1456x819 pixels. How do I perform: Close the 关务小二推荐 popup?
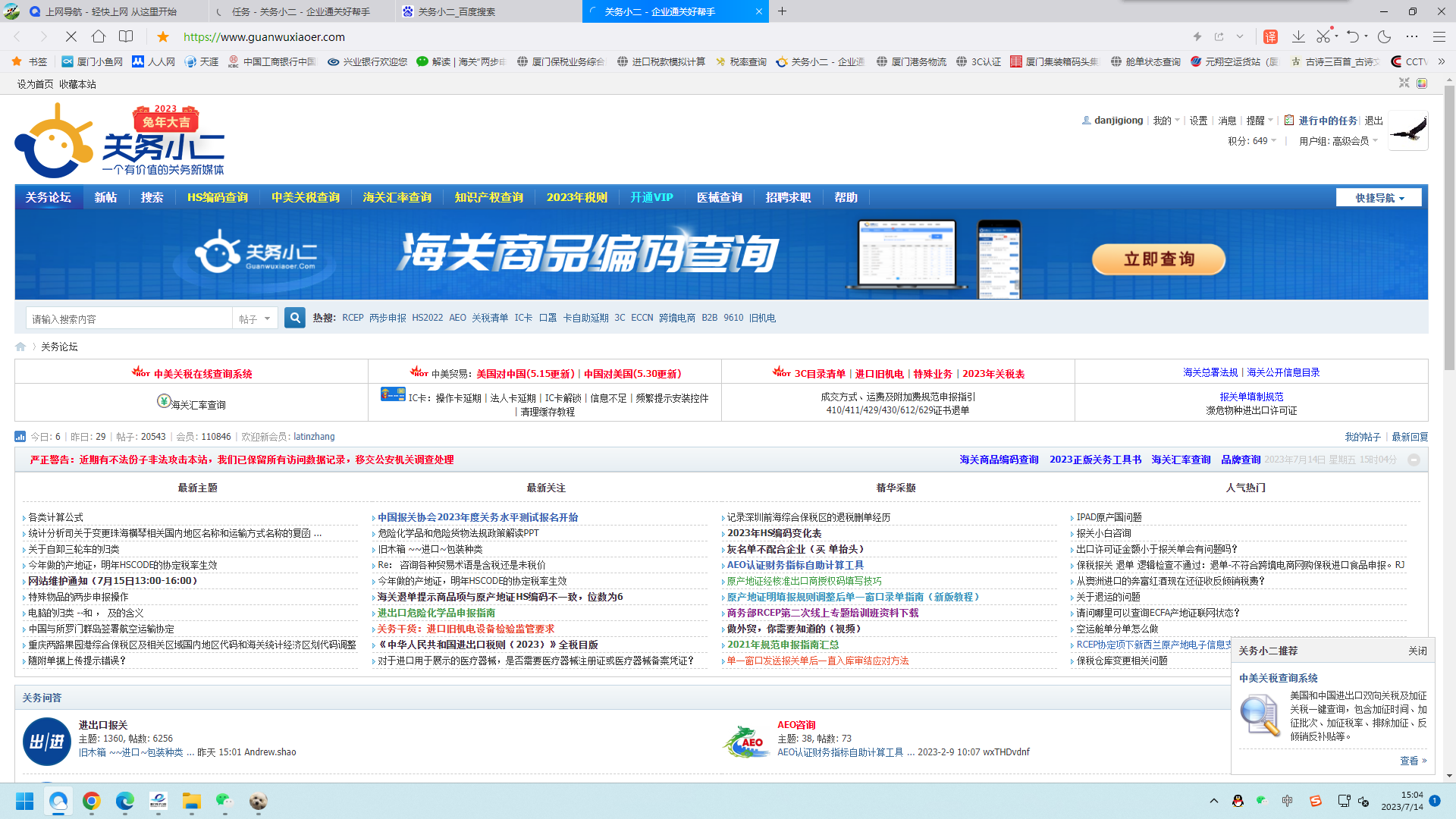1417,651
